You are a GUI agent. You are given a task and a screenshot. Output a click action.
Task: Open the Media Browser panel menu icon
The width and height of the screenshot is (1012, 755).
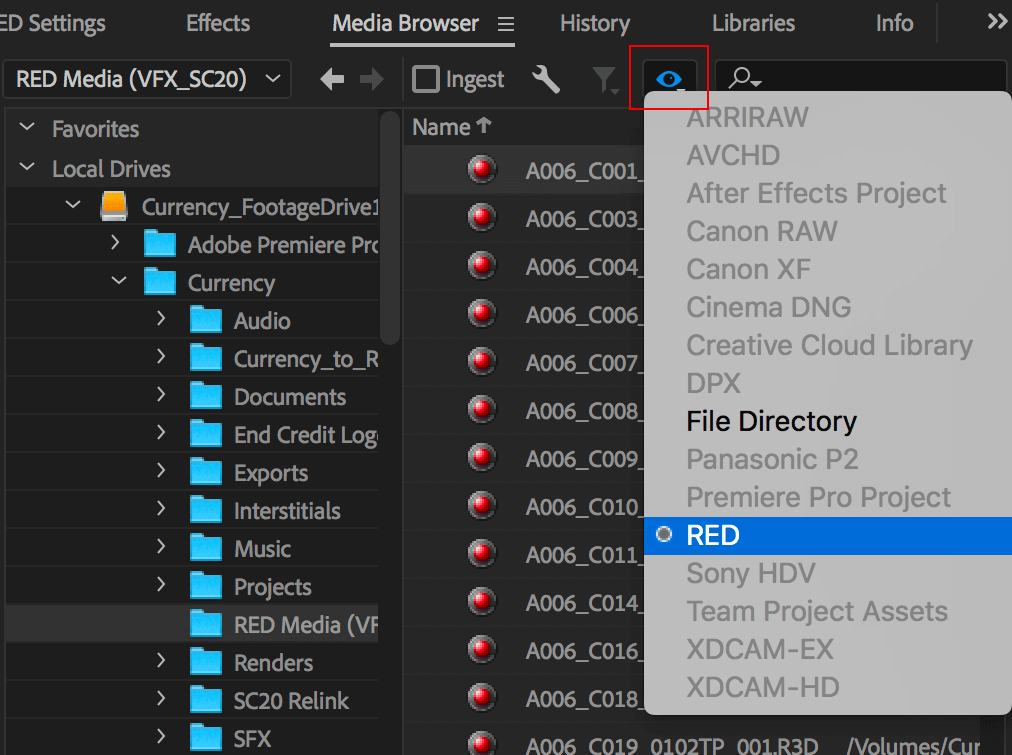pos(506,23)
